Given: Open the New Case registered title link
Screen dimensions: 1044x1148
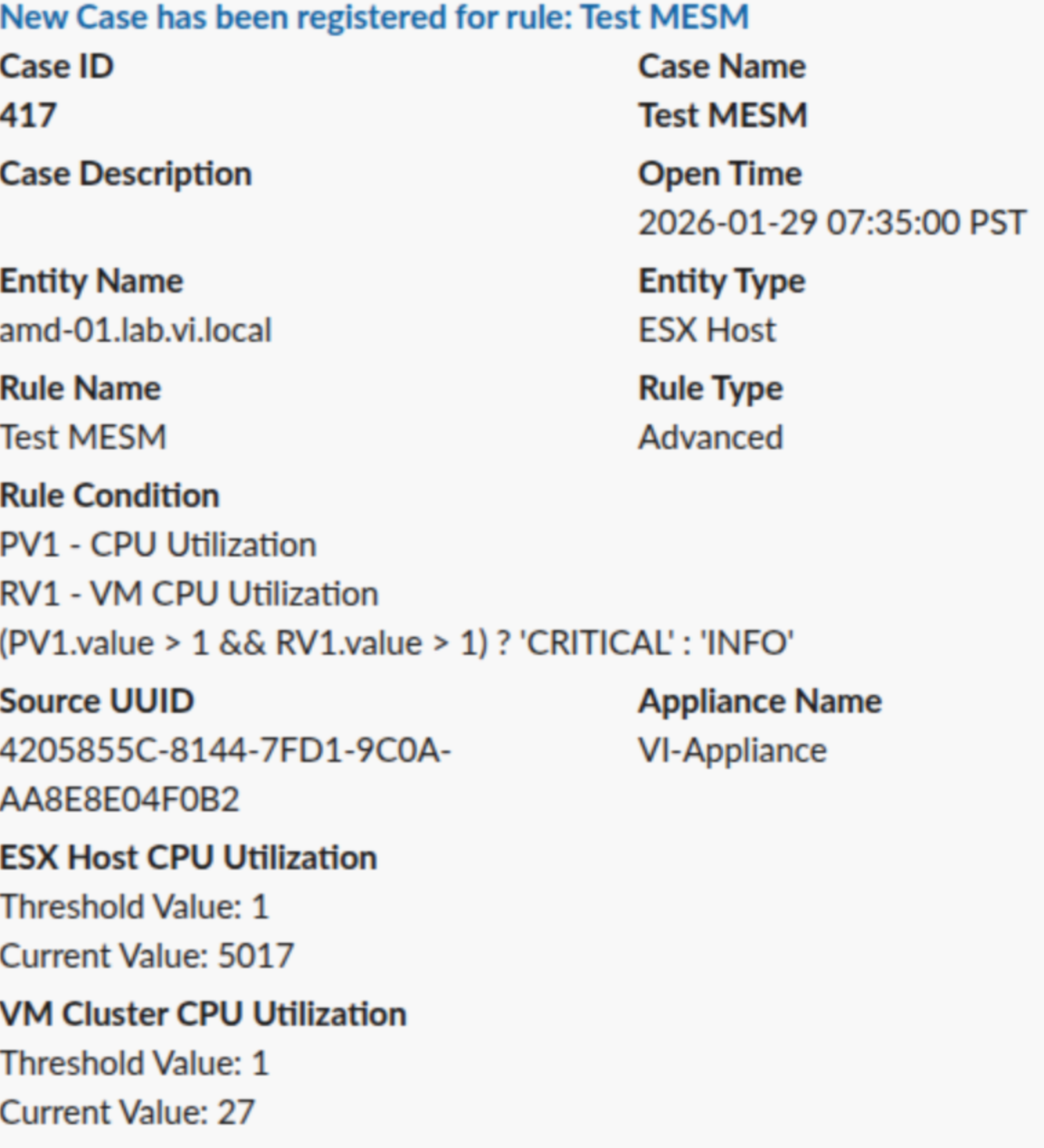Looking at the screenshot, I should tap(374, 17).
